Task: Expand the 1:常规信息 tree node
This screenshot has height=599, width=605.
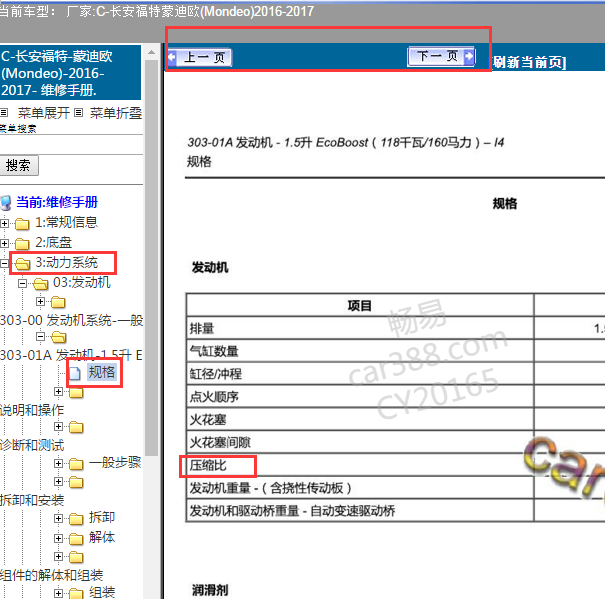Action: pos(4,223)
